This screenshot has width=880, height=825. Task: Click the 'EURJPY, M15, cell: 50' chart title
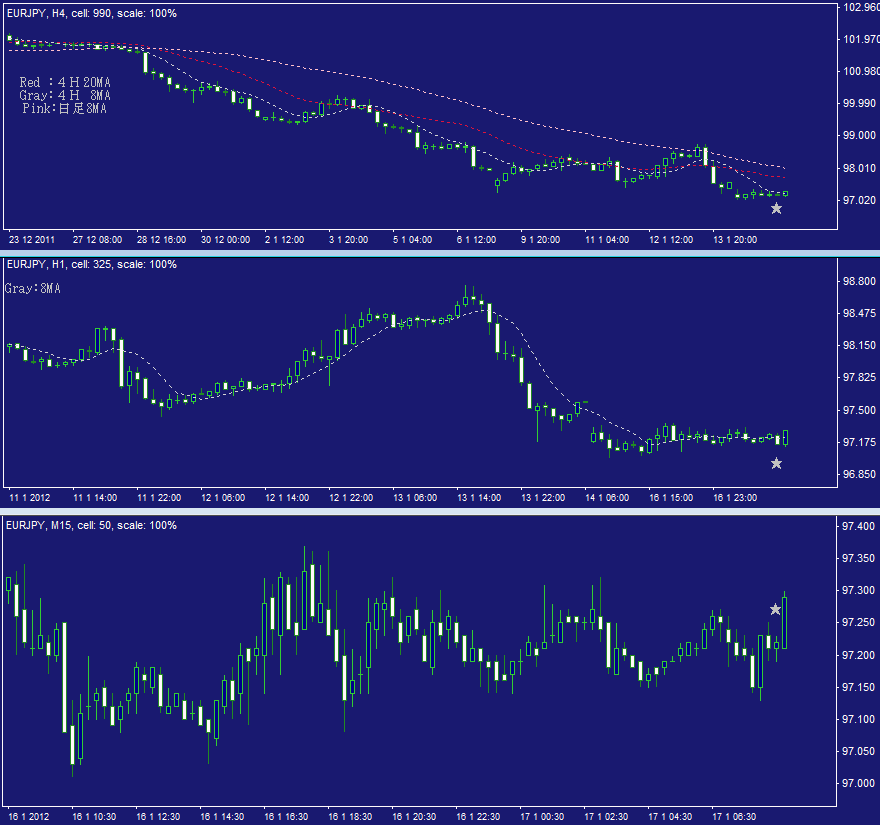point(91,525)
